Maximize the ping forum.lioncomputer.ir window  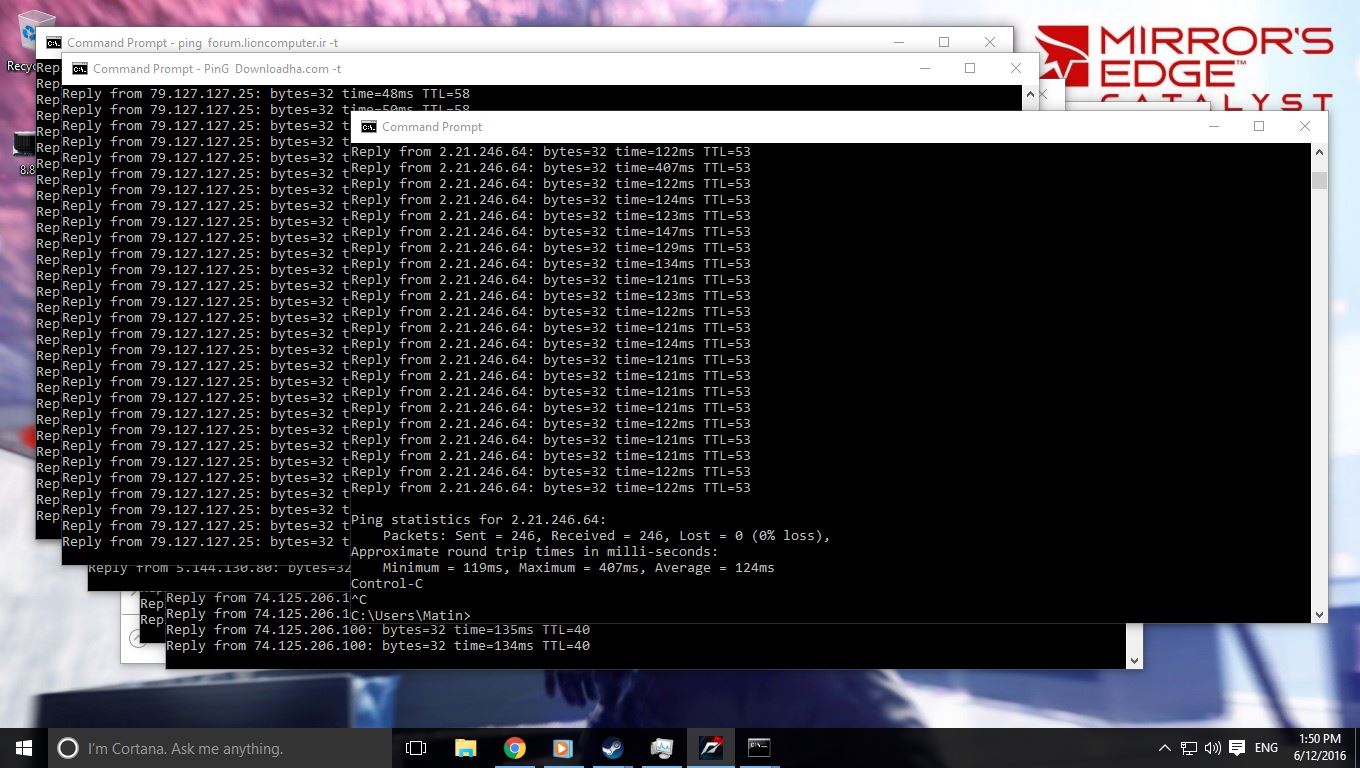[944, 42]
